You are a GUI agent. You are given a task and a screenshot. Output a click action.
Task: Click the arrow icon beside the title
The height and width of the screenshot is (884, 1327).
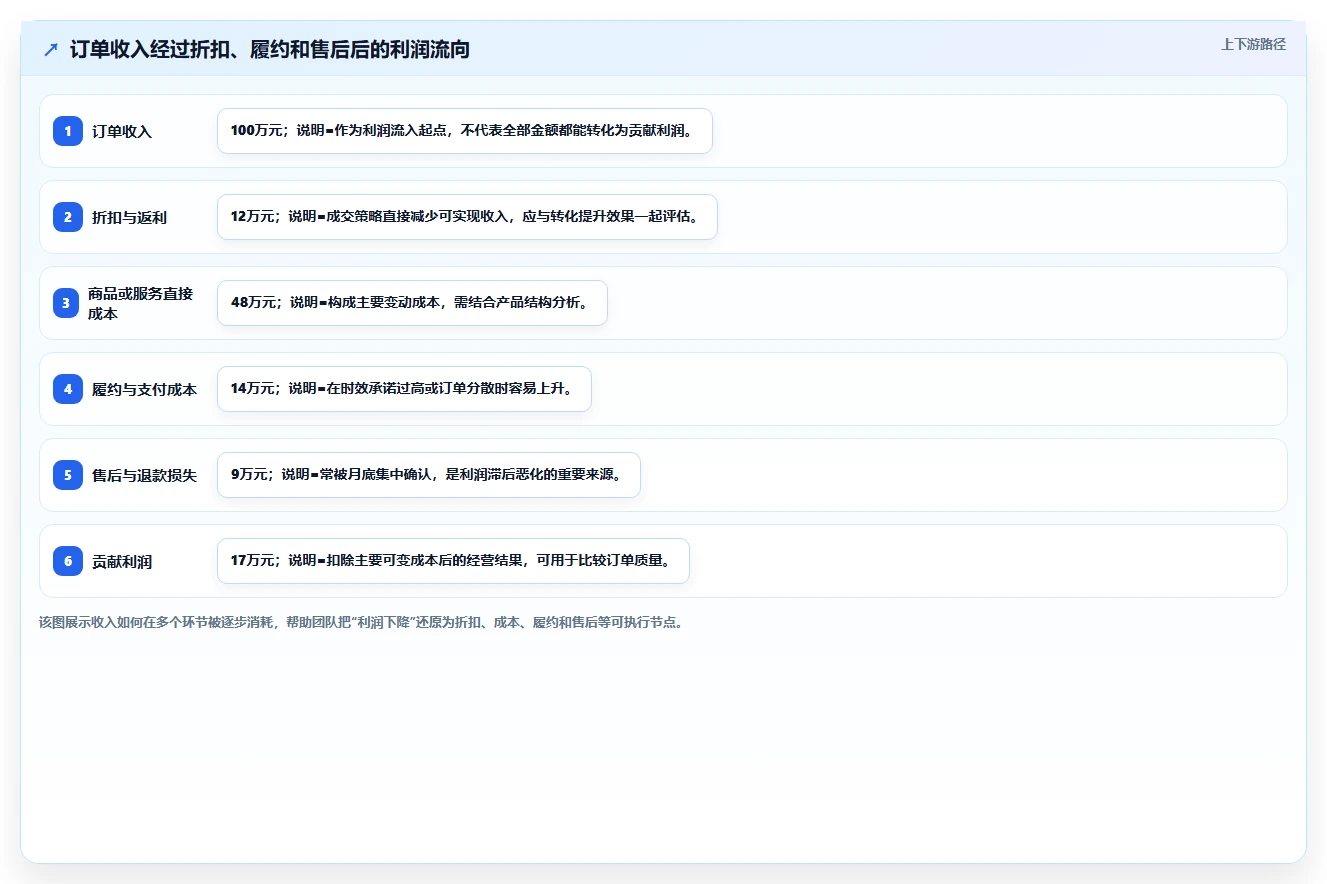tap(51, 49)
